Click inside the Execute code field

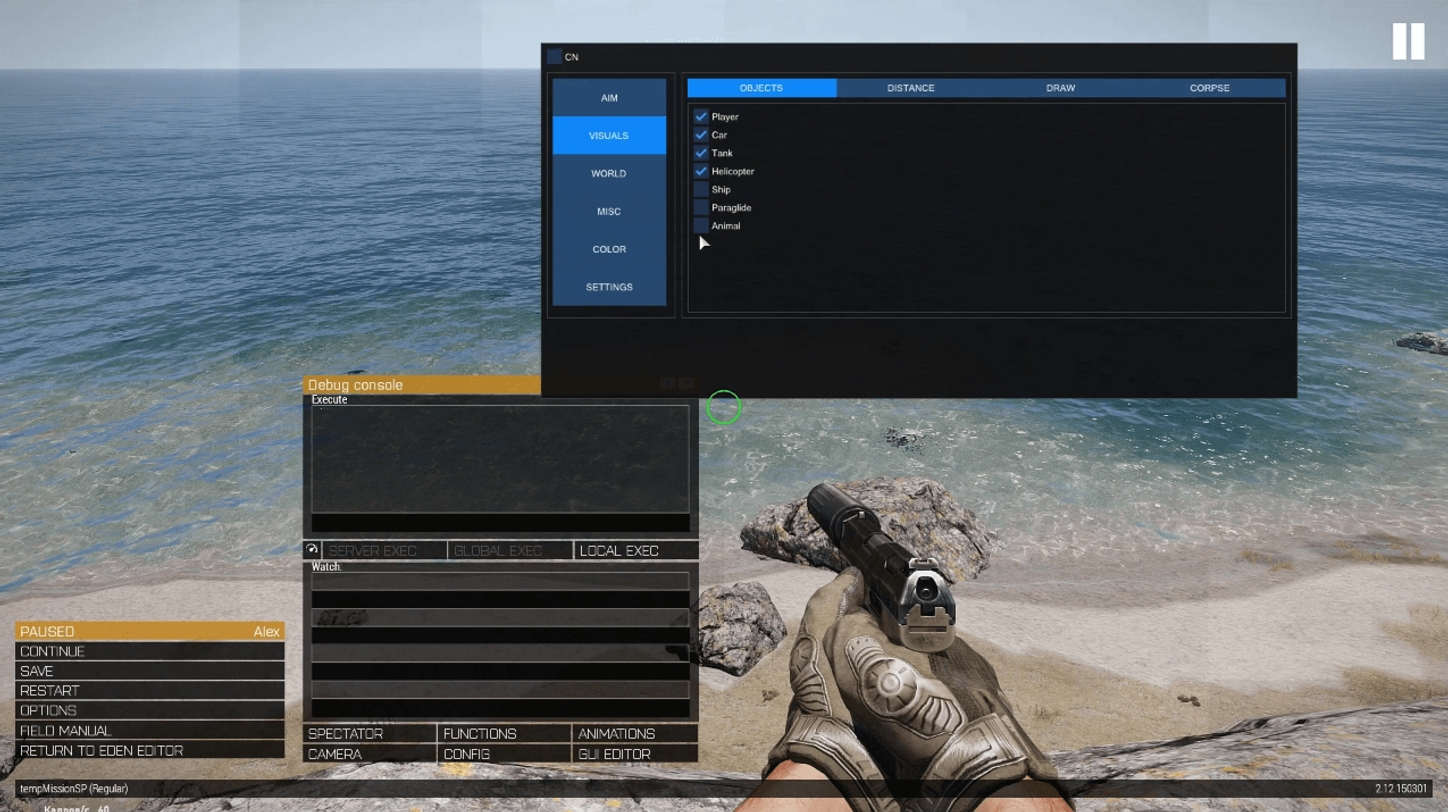(500, 458)
